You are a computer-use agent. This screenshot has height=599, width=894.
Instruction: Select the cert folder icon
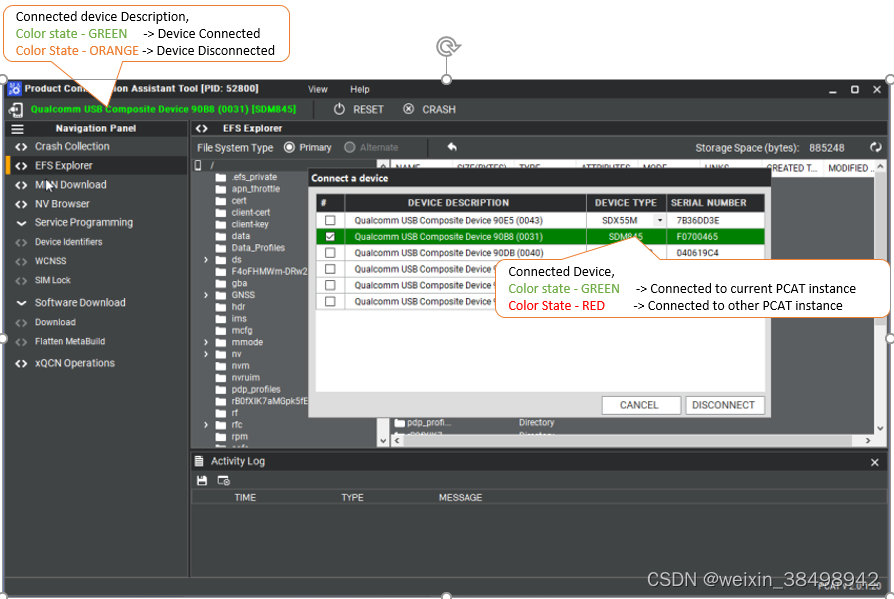tap(221, 201)
